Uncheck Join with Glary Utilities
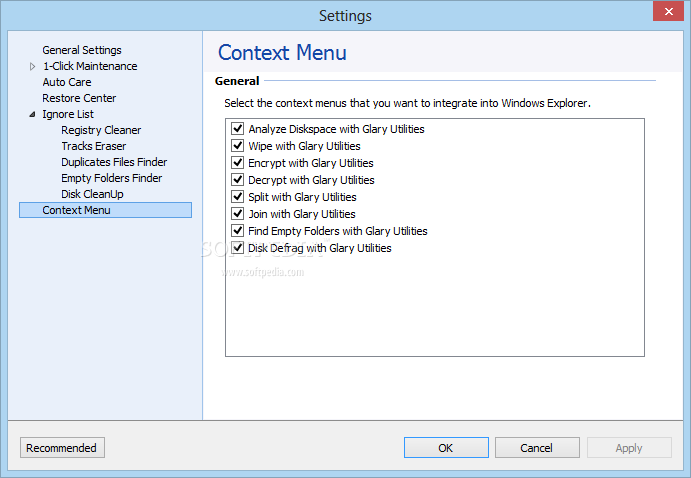The height and width of the screenshot is (478, 691). click(238, 214)
